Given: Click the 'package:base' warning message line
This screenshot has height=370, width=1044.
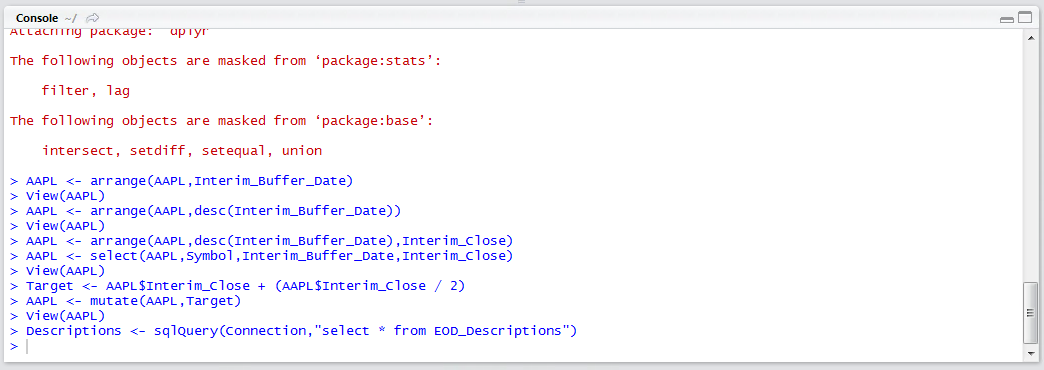Looking at the screenshot, I should (x=222, y=121).
